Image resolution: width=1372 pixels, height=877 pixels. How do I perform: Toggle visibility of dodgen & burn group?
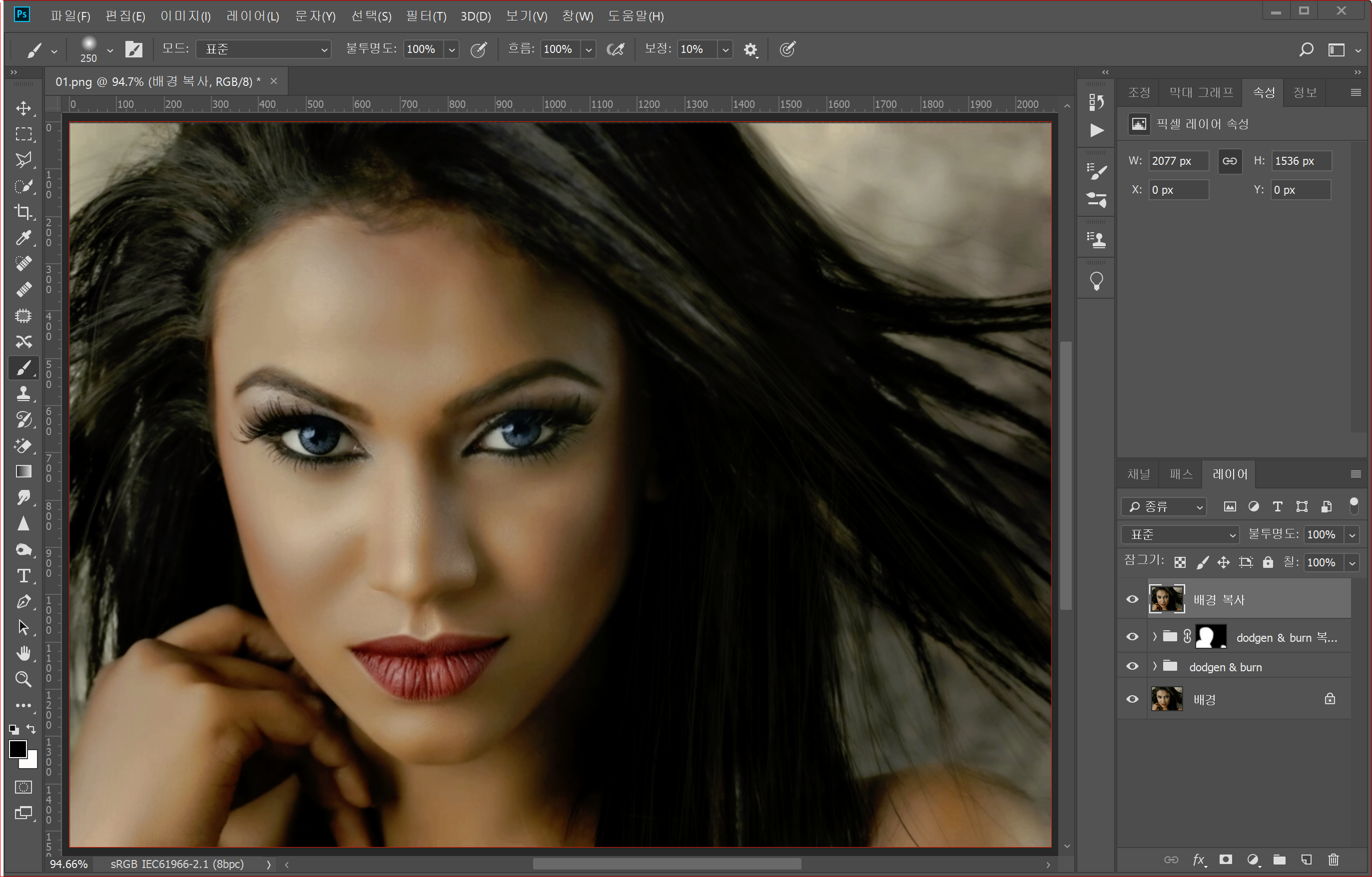pyautogui.click(x=1132, y=666)
